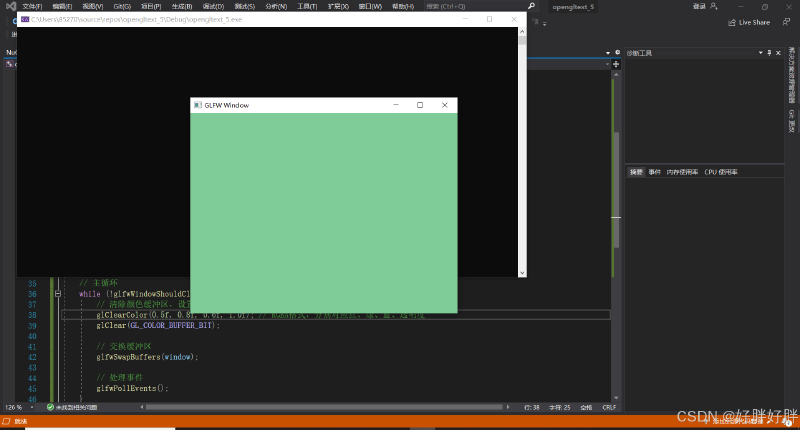Select the 事件 tab
The image size is (800, 430).
(x=655, y=172)
